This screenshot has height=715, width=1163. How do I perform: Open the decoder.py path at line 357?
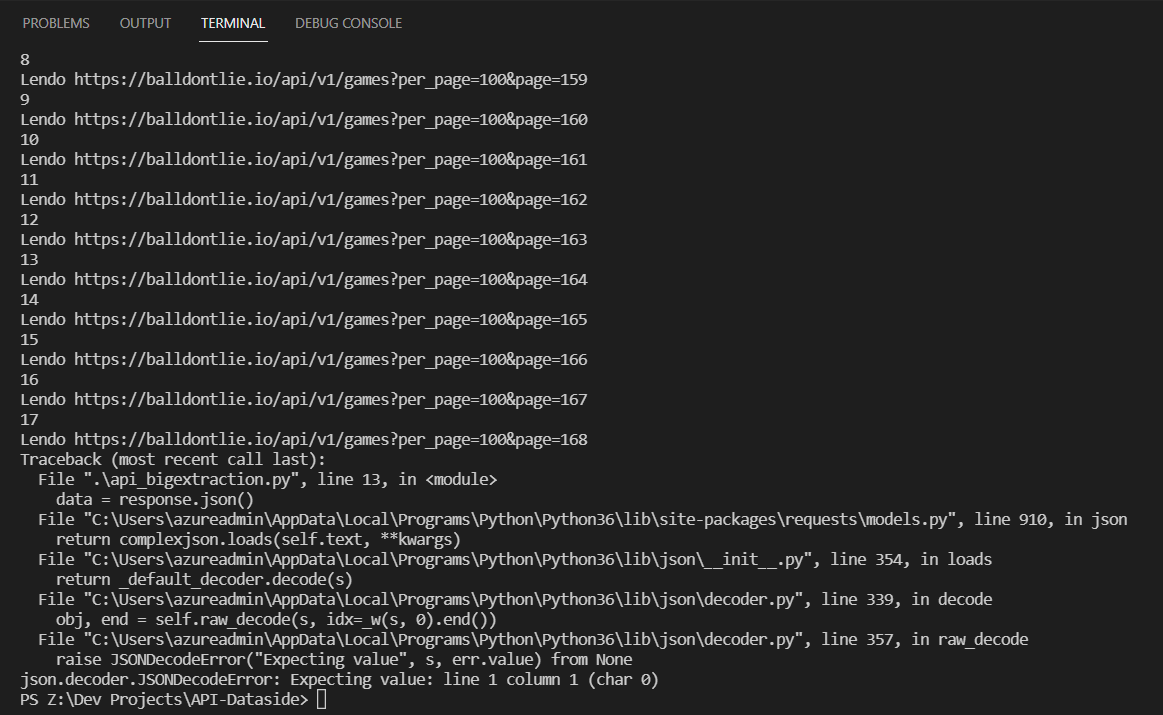pos(443,640)
